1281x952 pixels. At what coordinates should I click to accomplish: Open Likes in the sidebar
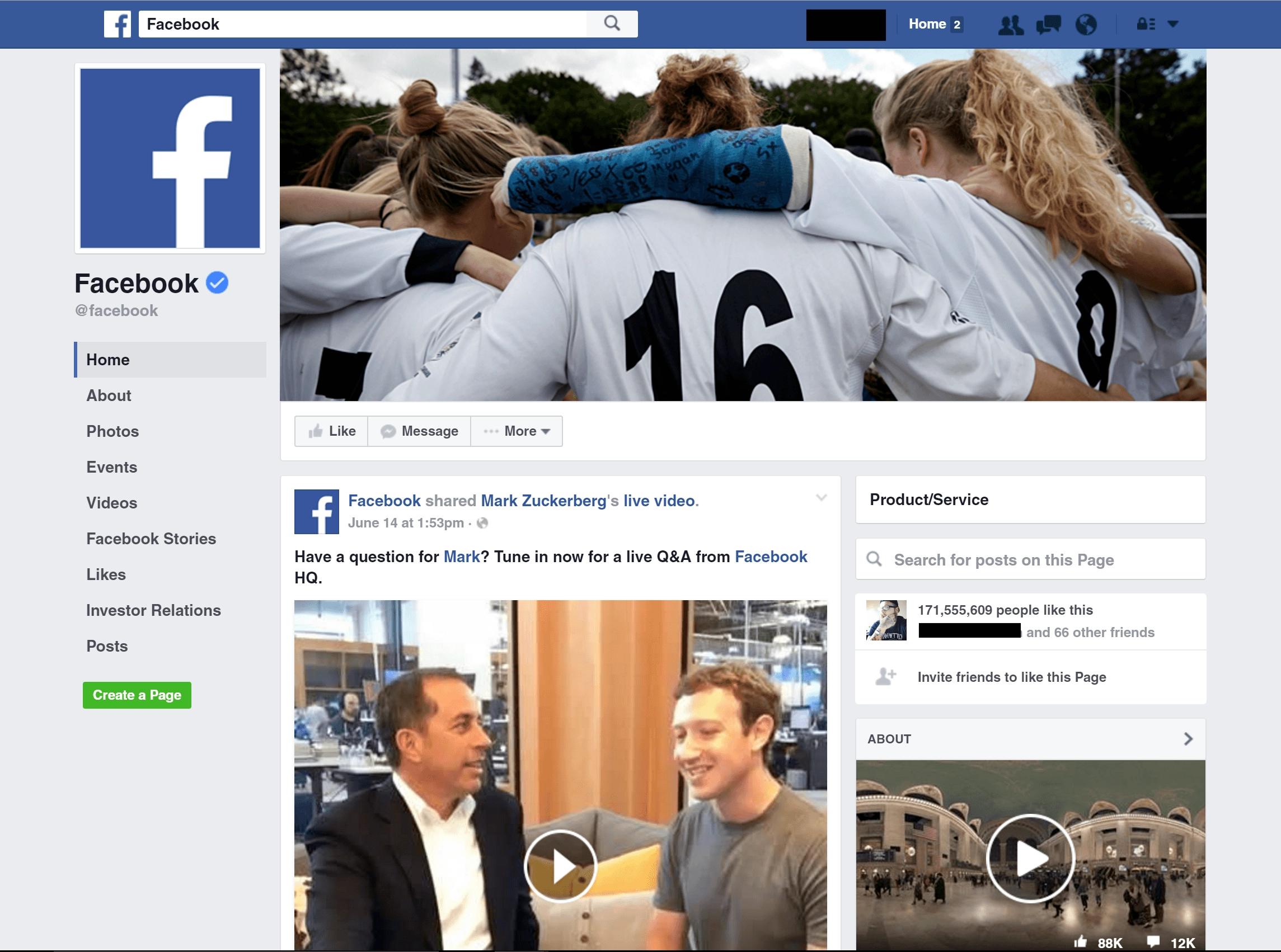click(x=106, y=574)
